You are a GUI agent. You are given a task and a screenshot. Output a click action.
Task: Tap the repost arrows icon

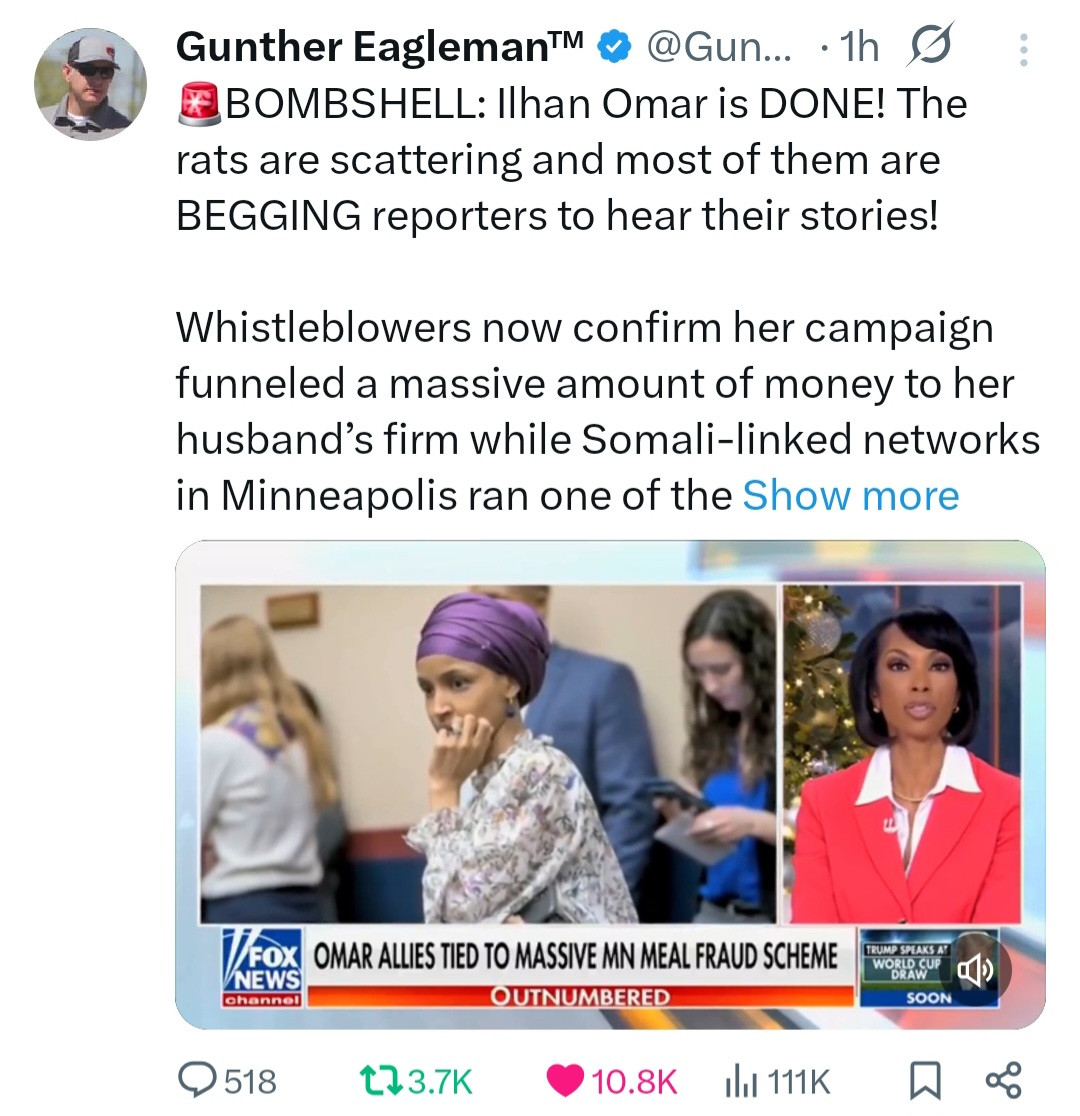coord(383,1080)
